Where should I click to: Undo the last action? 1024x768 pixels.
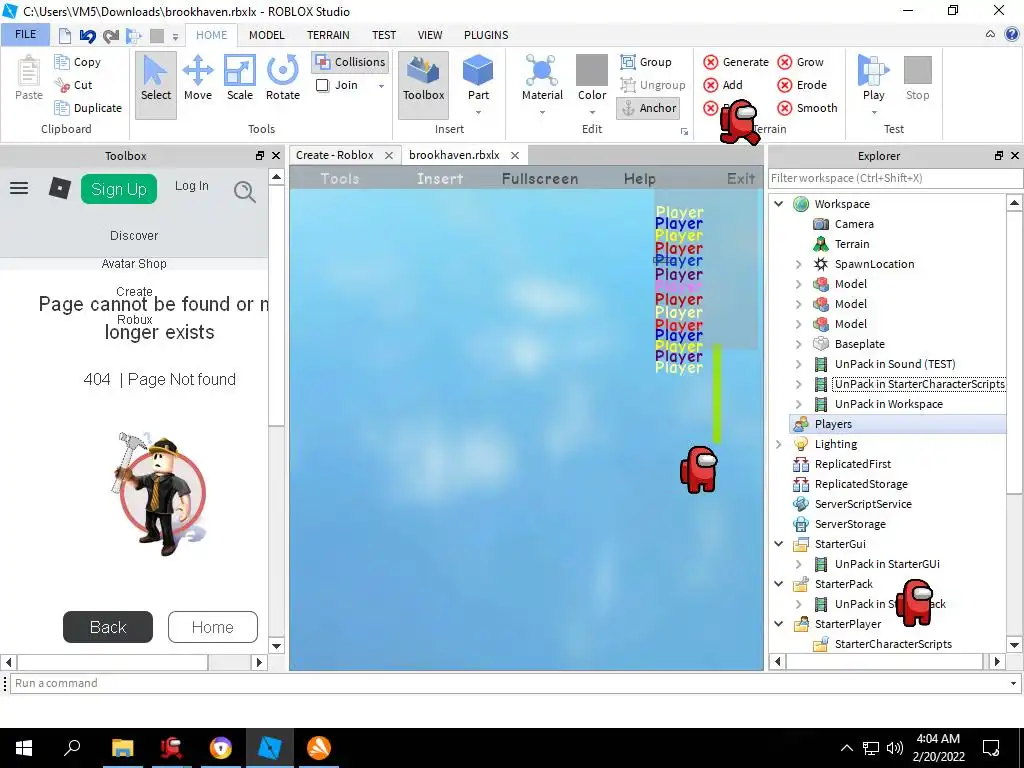click(x=88, y=35)
